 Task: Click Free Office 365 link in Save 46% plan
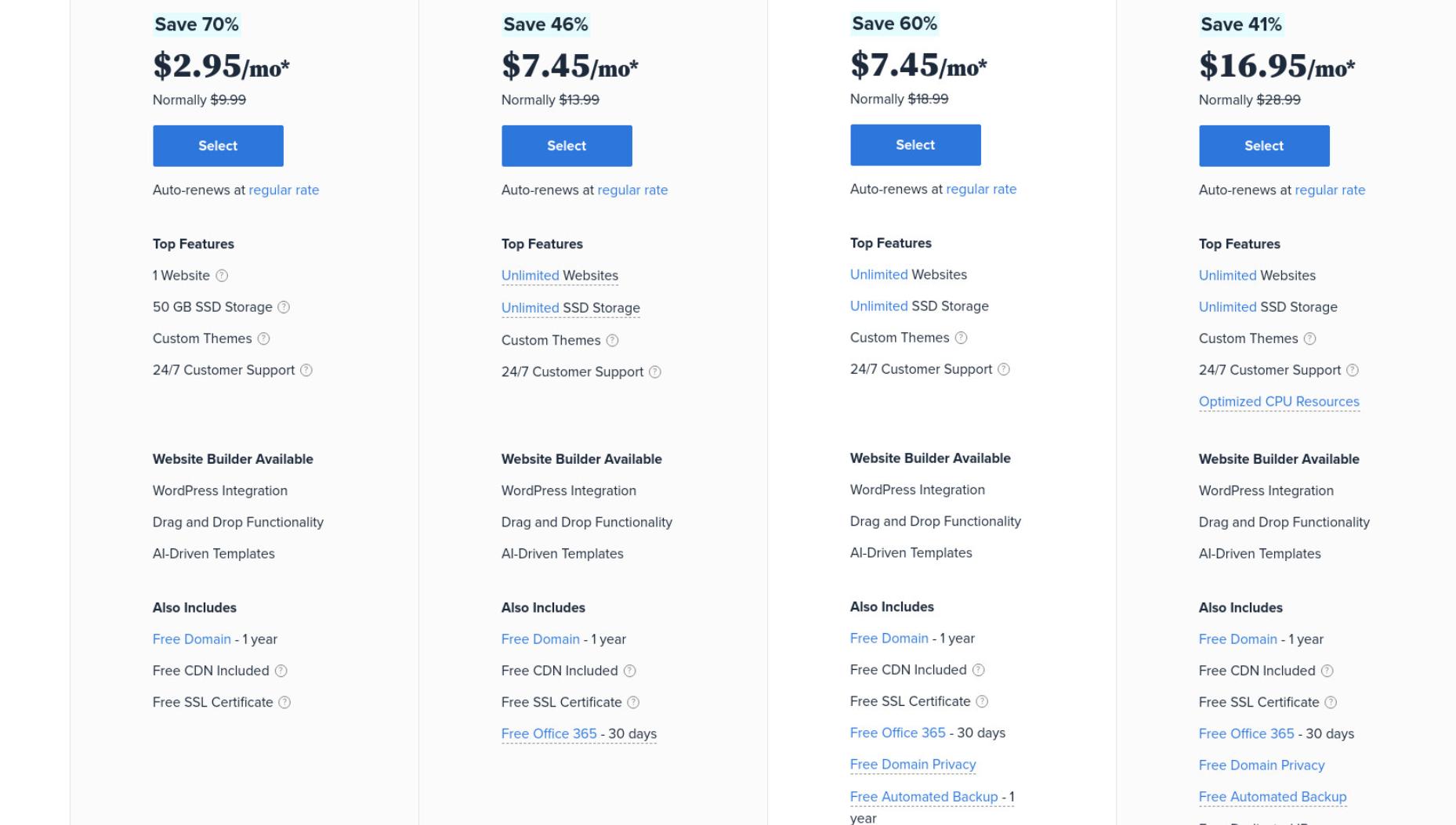click(x=549, y=733)
